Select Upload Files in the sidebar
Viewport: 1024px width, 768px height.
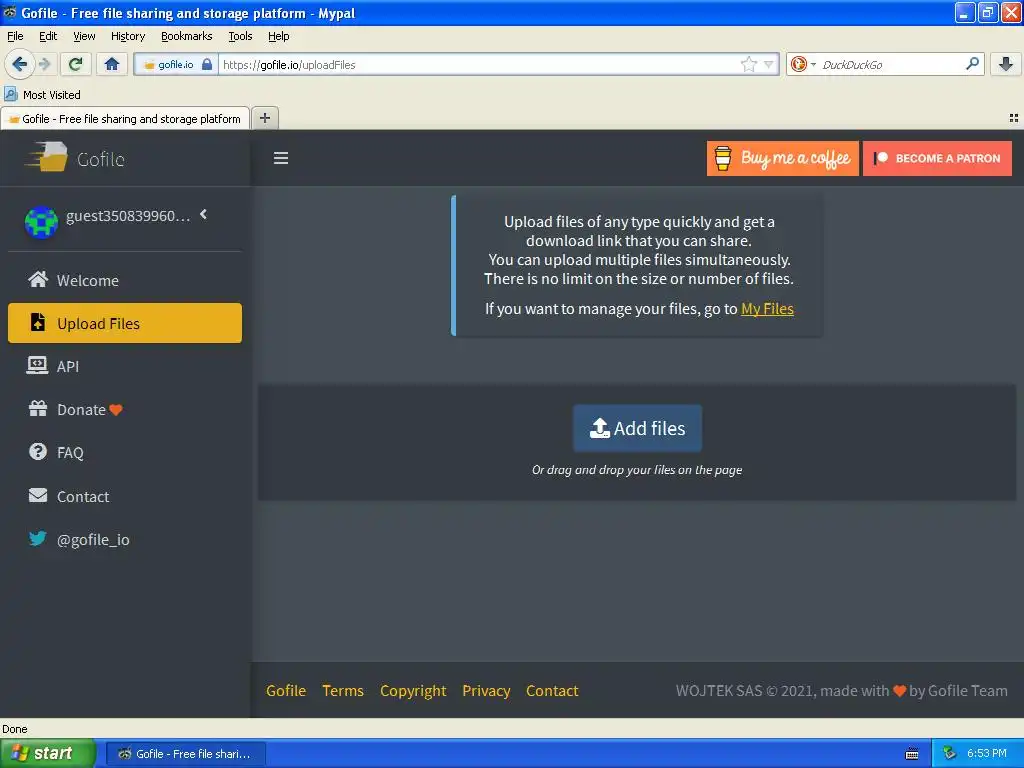pyautogui.click(x=125, y=323)
